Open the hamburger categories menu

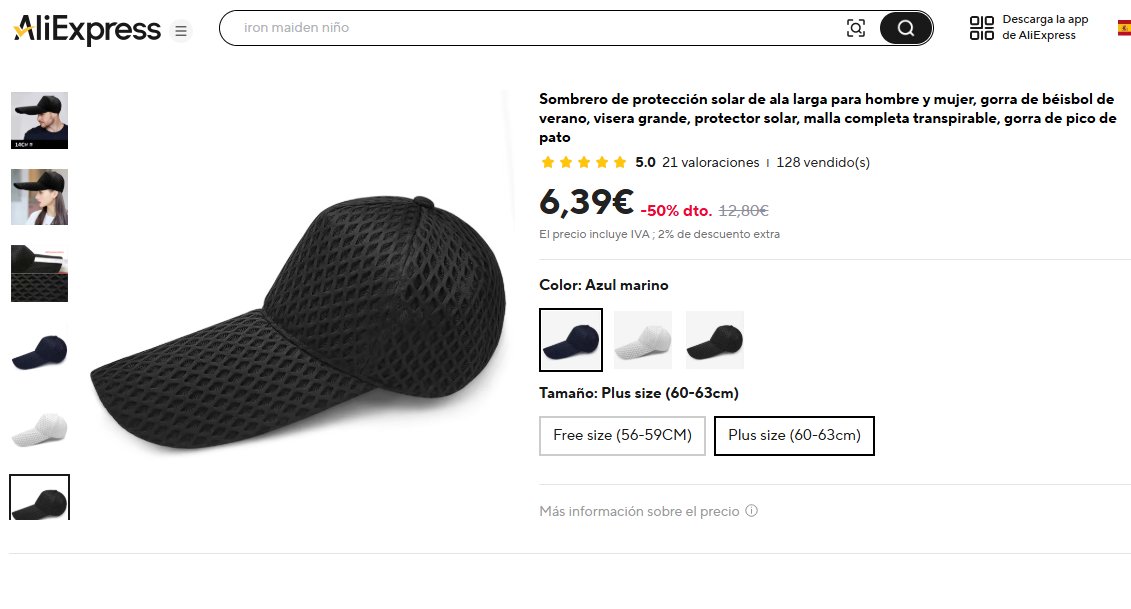181,30
